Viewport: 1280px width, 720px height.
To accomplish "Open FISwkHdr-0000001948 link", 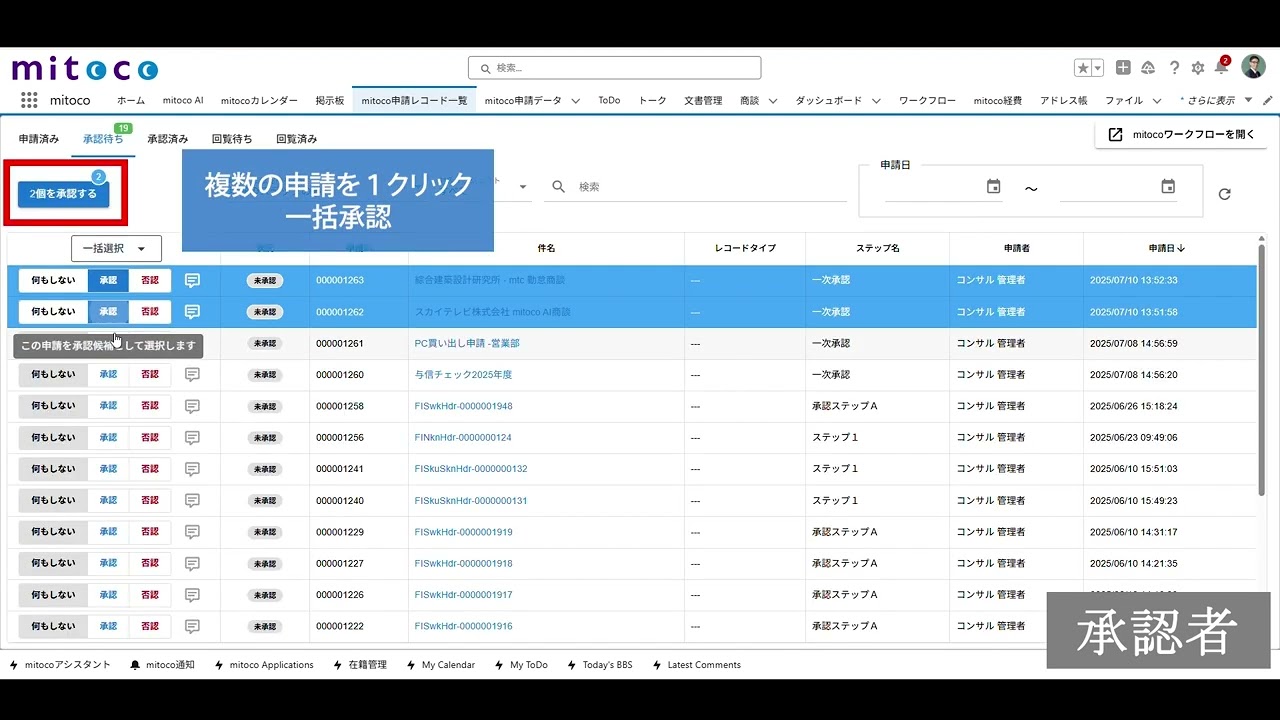I will 463,406.
